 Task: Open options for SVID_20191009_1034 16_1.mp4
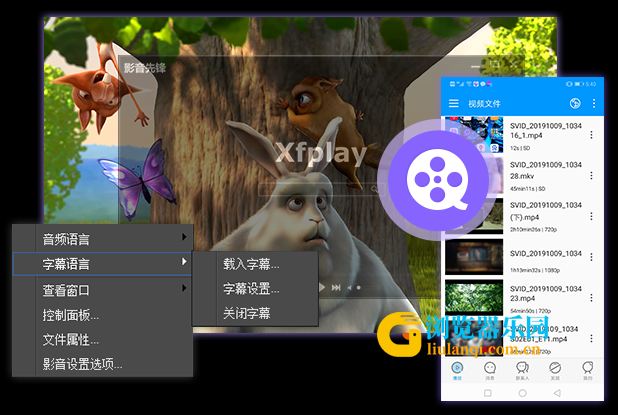pyautogui.click(x=591, y=135)
